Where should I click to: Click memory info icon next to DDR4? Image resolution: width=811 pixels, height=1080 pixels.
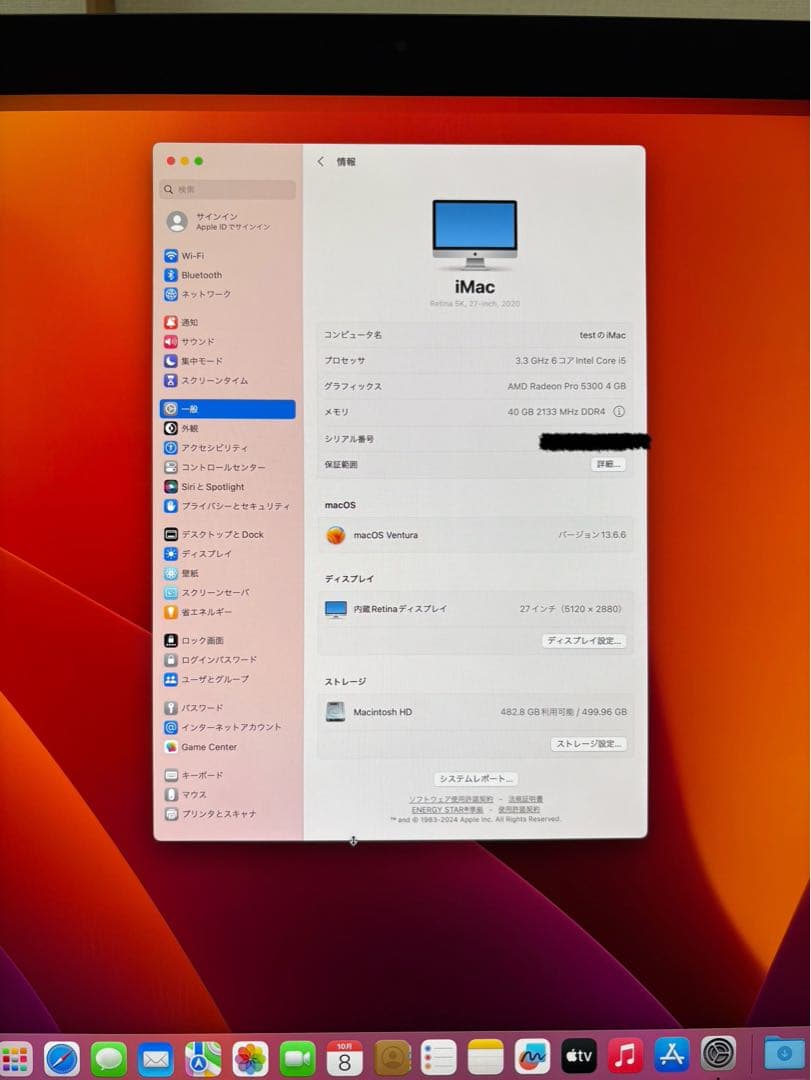click(619, 411)
